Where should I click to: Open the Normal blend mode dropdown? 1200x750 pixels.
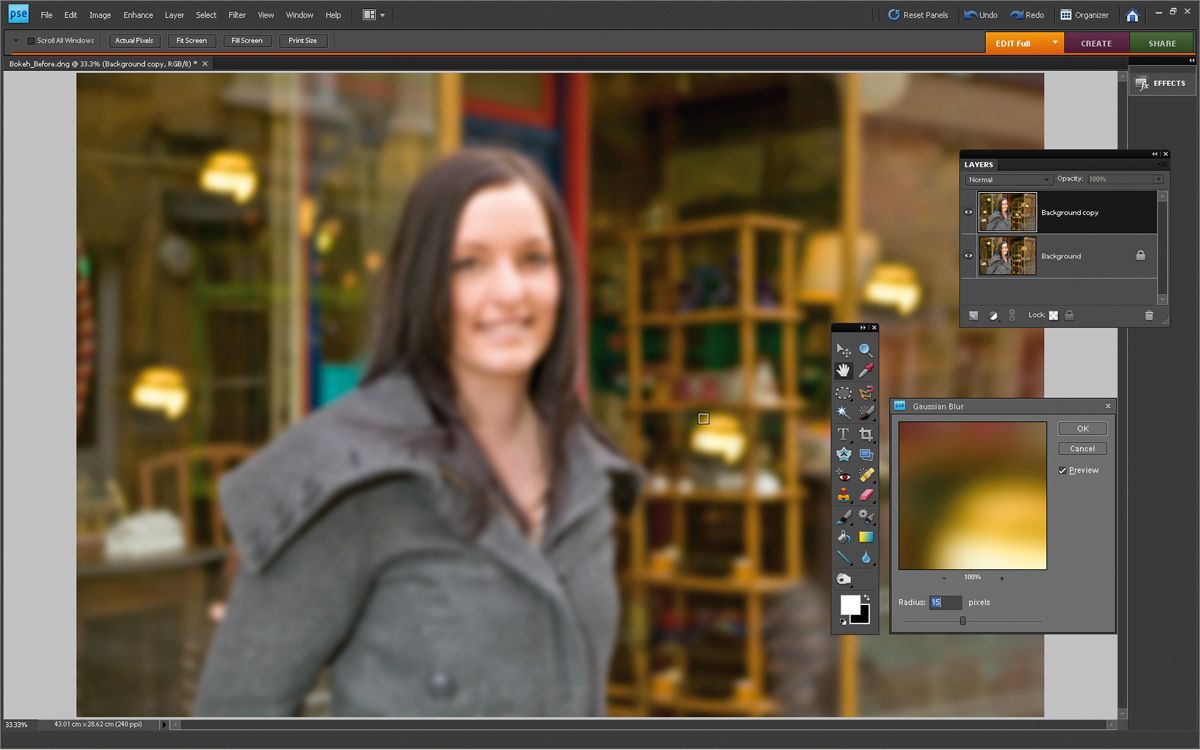click(1047, 180)
